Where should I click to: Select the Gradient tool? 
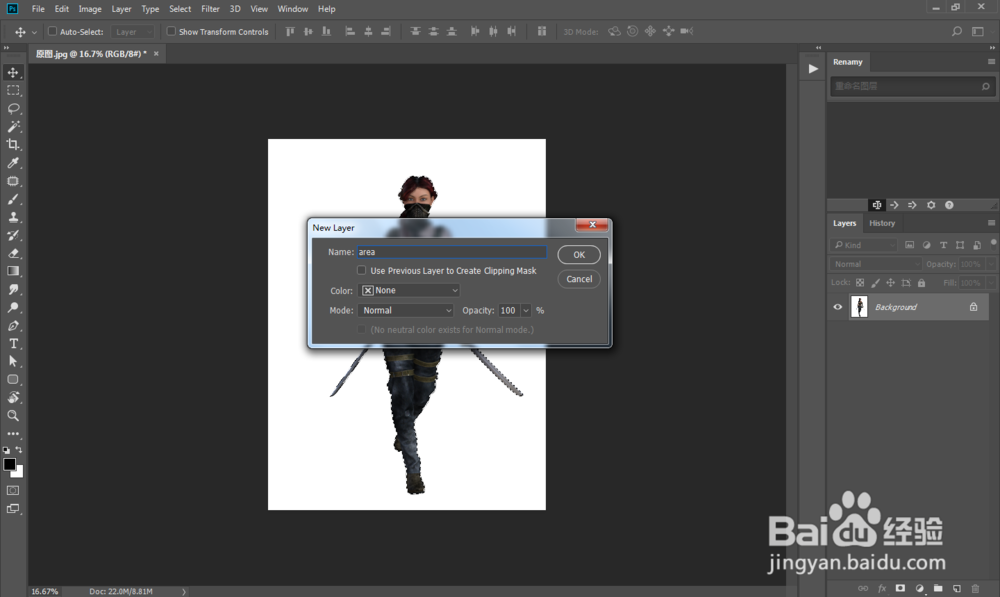tap(13, 271)
